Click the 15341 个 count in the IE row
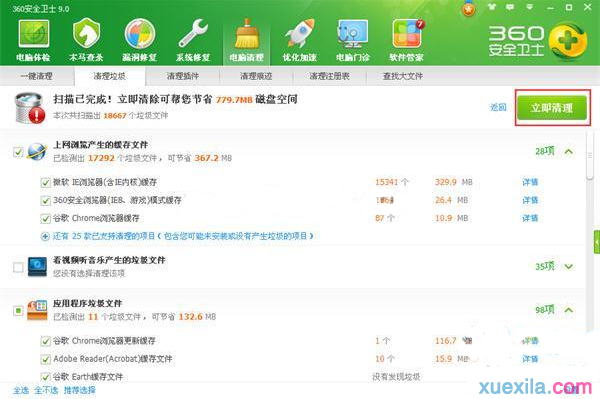 coord(392,182)
